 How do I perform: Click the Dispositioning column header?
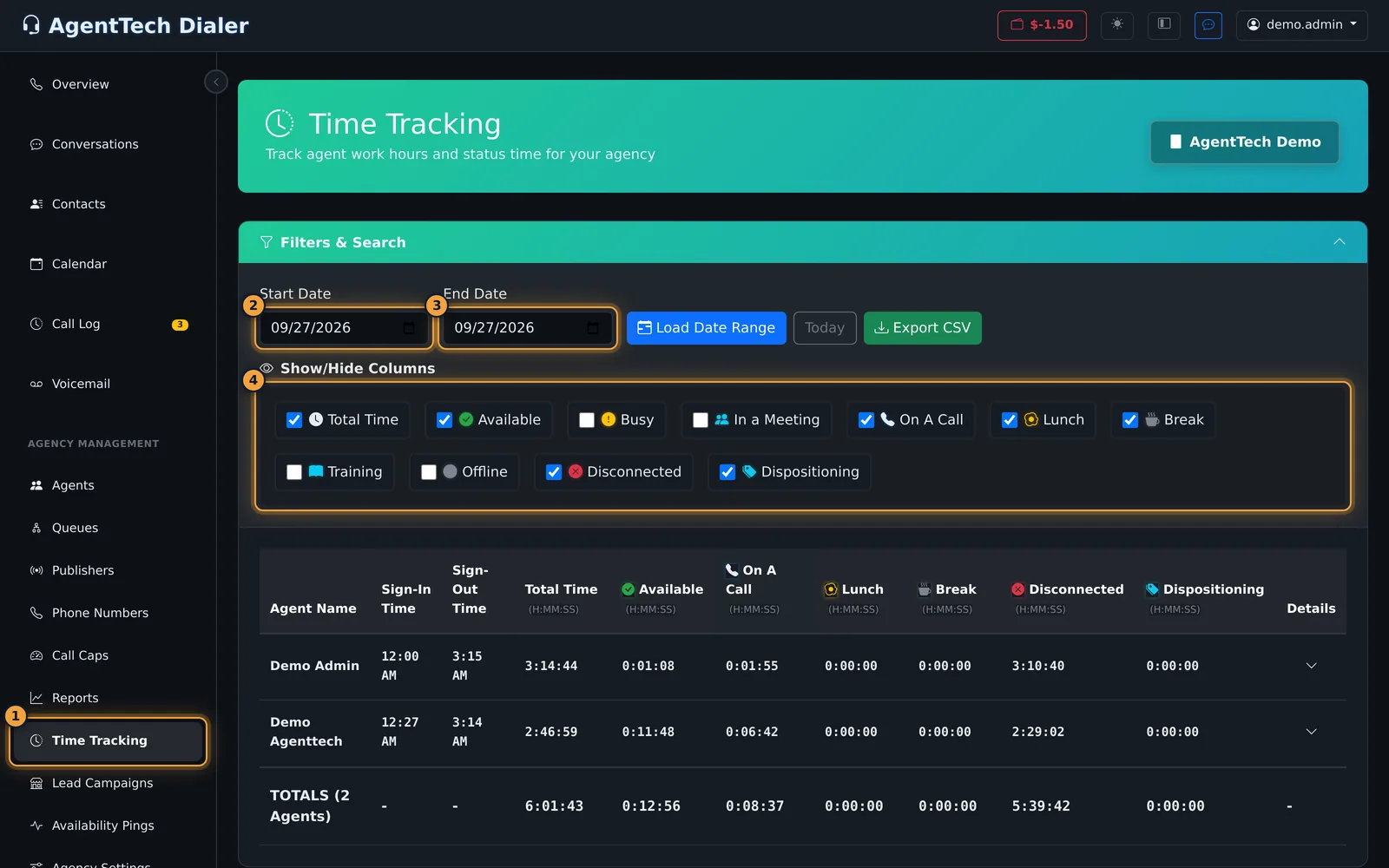tap(1205, 589)
